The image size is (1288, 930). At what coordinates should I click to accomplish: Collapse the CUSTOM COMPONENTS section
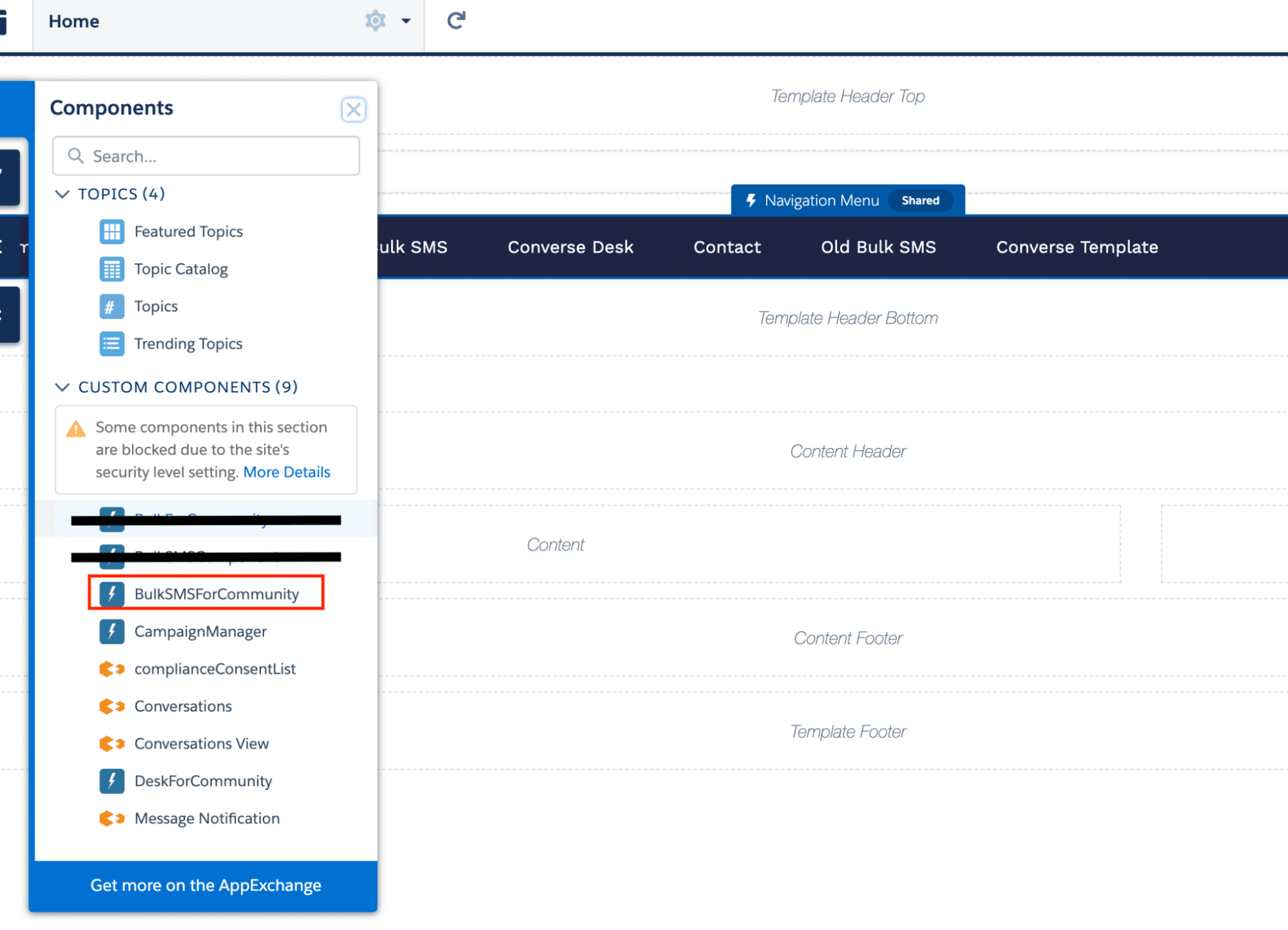pos(62,387)
